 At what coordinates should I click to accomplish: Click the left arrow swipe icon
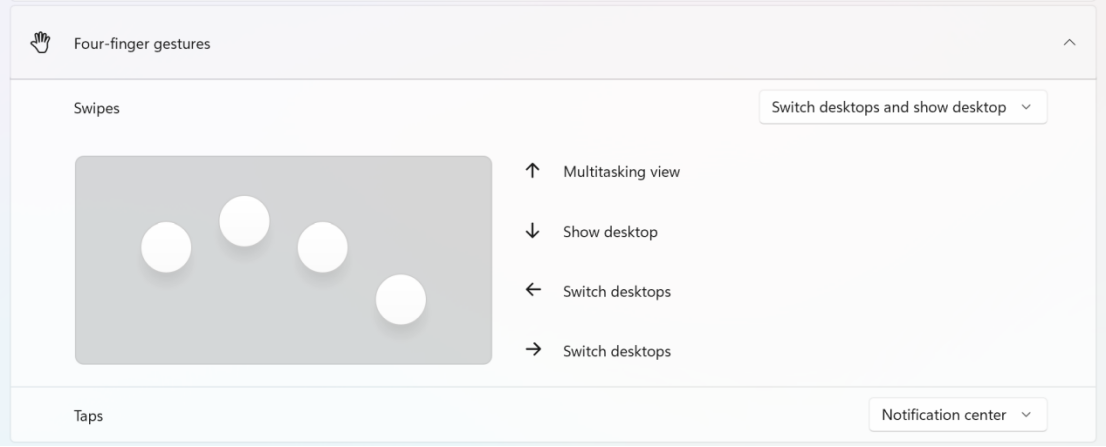533,291
